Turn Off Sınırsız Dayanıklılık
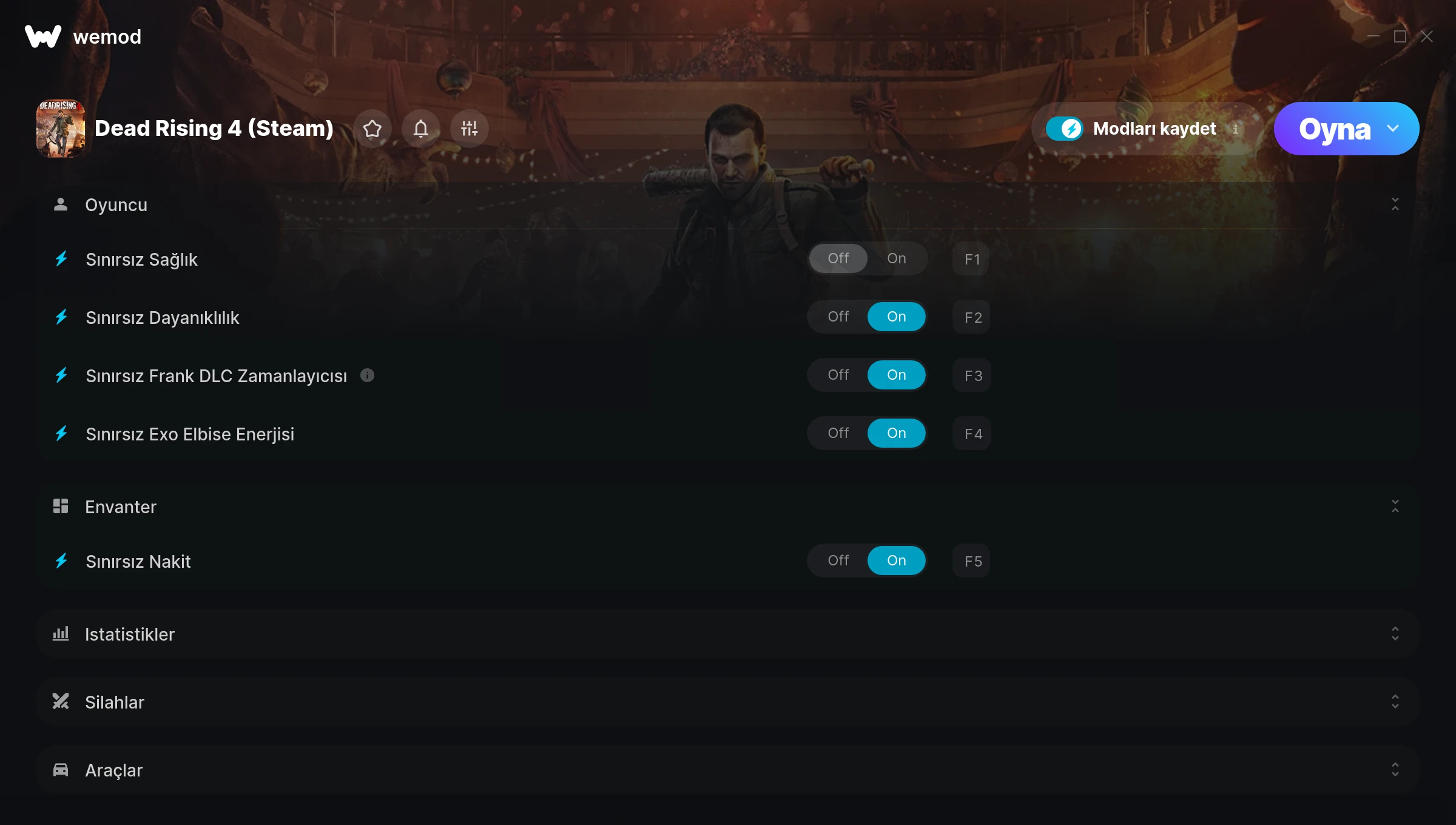The image size is (1456, 825). 838,317
